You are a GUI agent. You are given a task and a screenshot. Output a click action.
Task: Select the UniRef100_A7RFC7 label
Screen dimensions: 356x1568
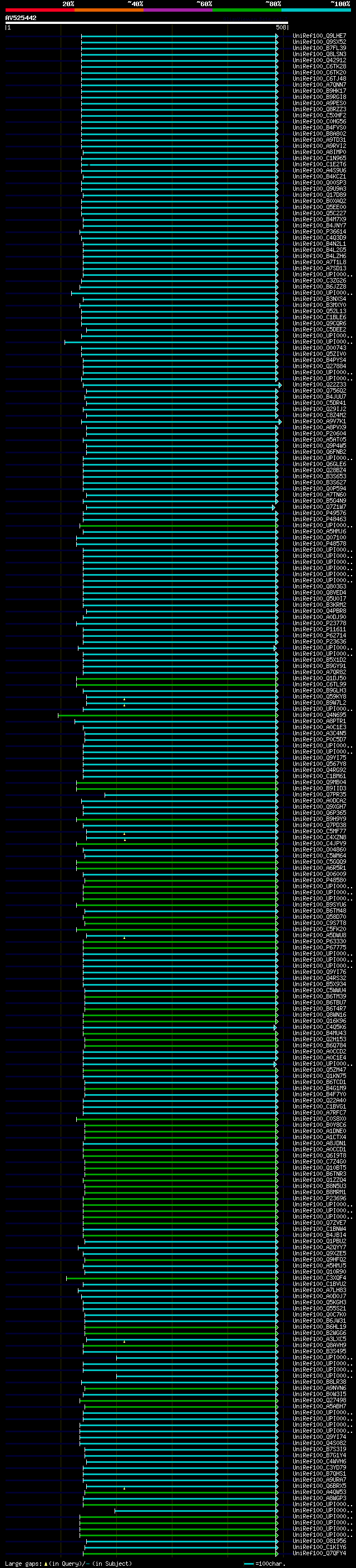point(319,1114)
